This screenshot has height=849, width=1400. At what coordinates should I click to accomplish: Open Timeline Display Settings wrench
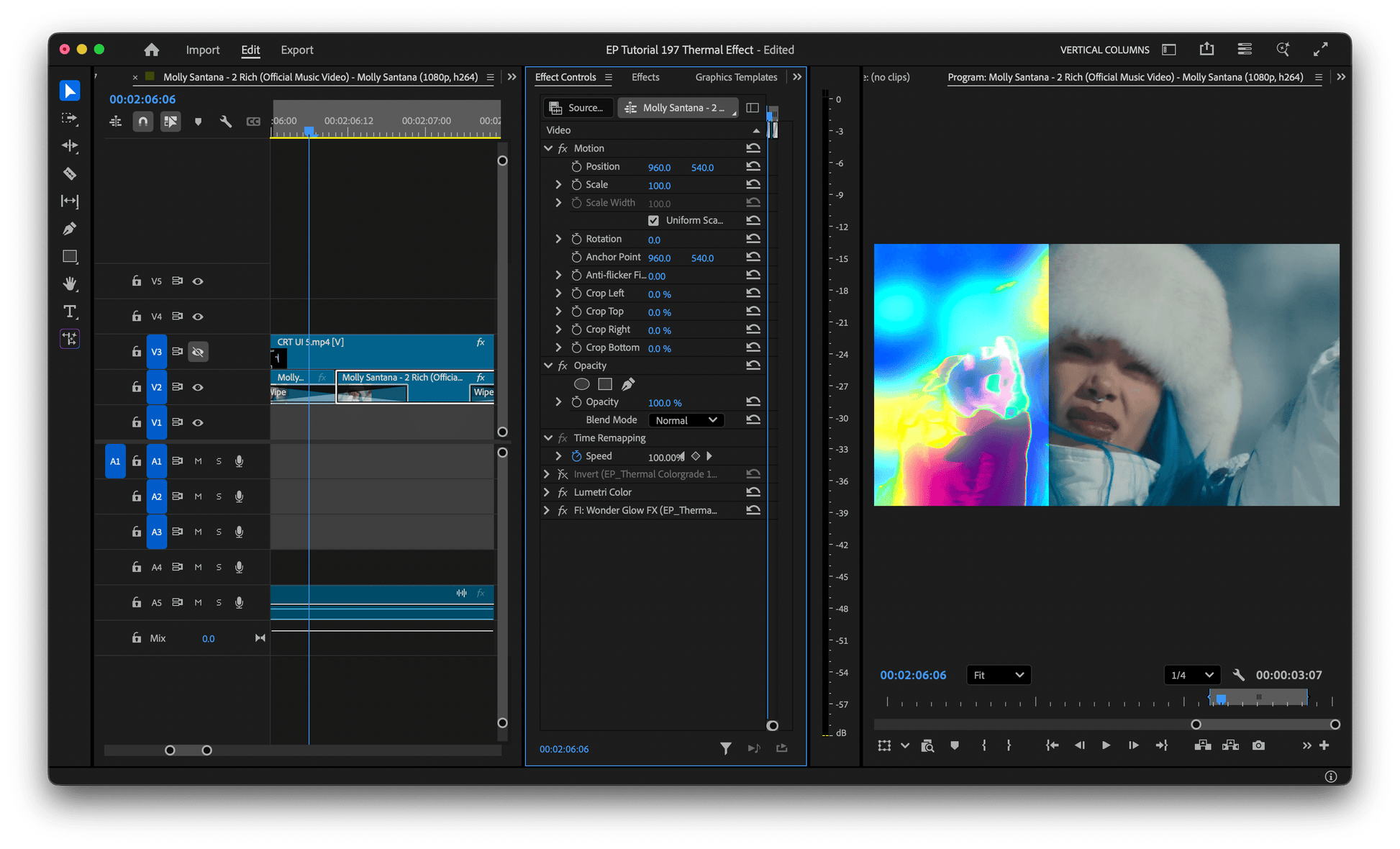click(226, 122)
